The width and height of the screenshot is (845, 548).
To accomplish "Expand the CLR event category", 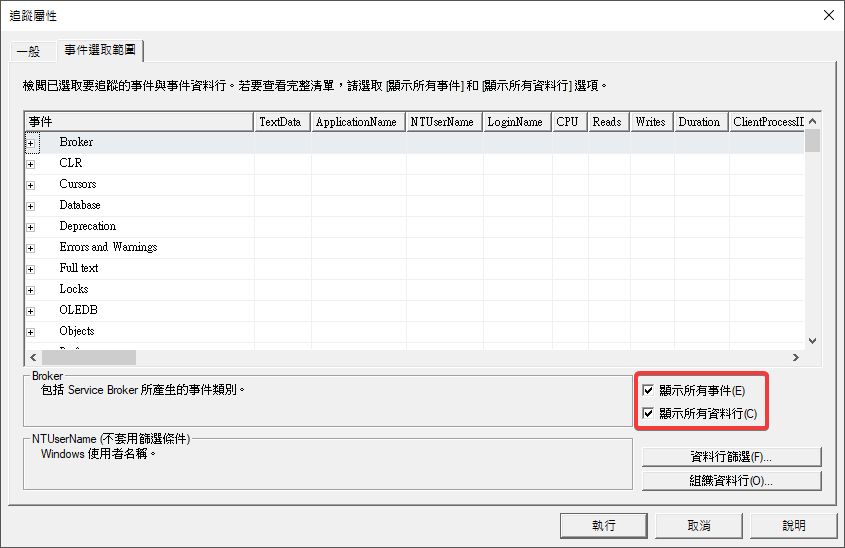I will (x=31, y=164).
